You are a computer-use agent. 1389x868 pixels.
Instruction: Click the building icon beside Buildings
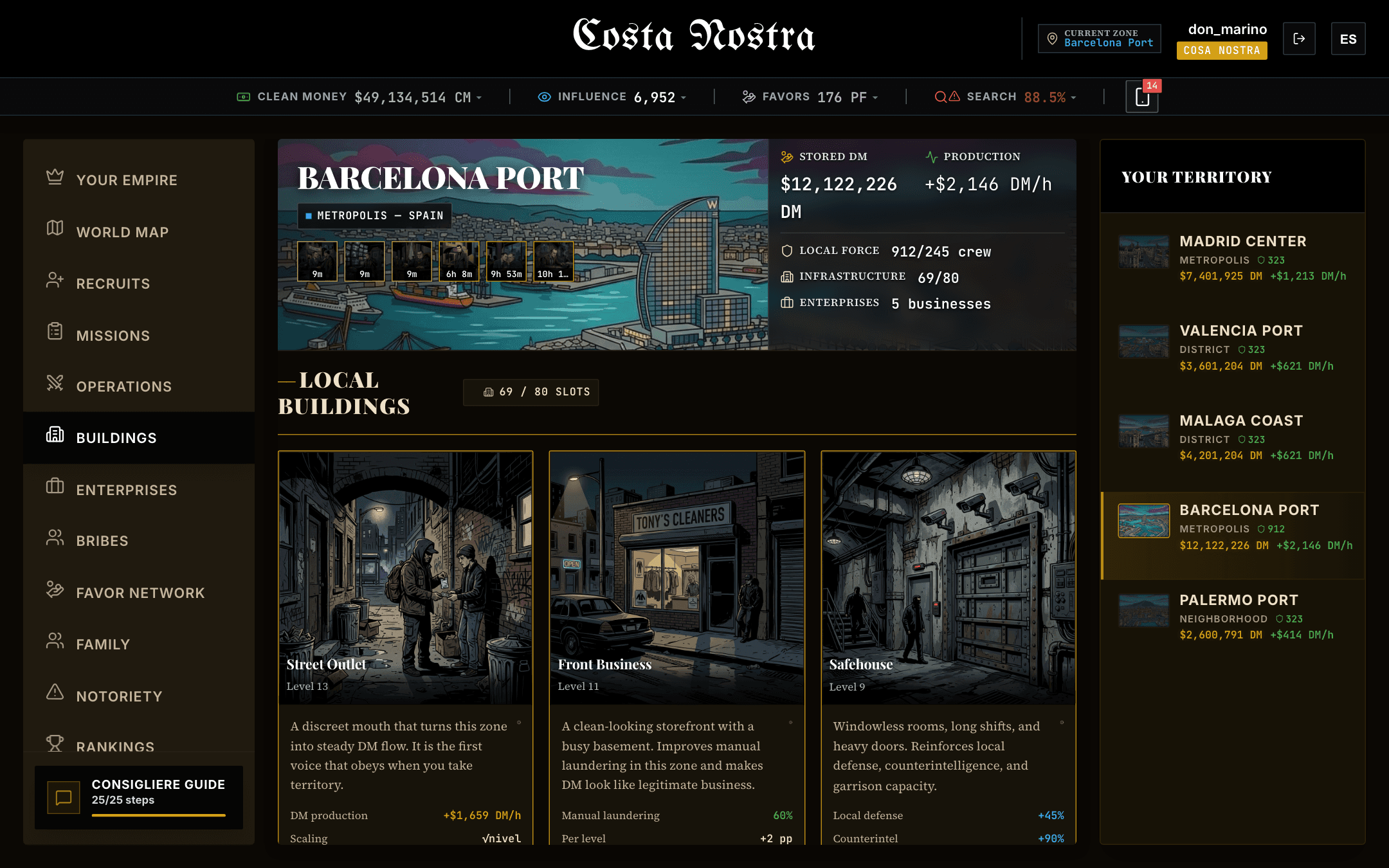coord(55,435)
